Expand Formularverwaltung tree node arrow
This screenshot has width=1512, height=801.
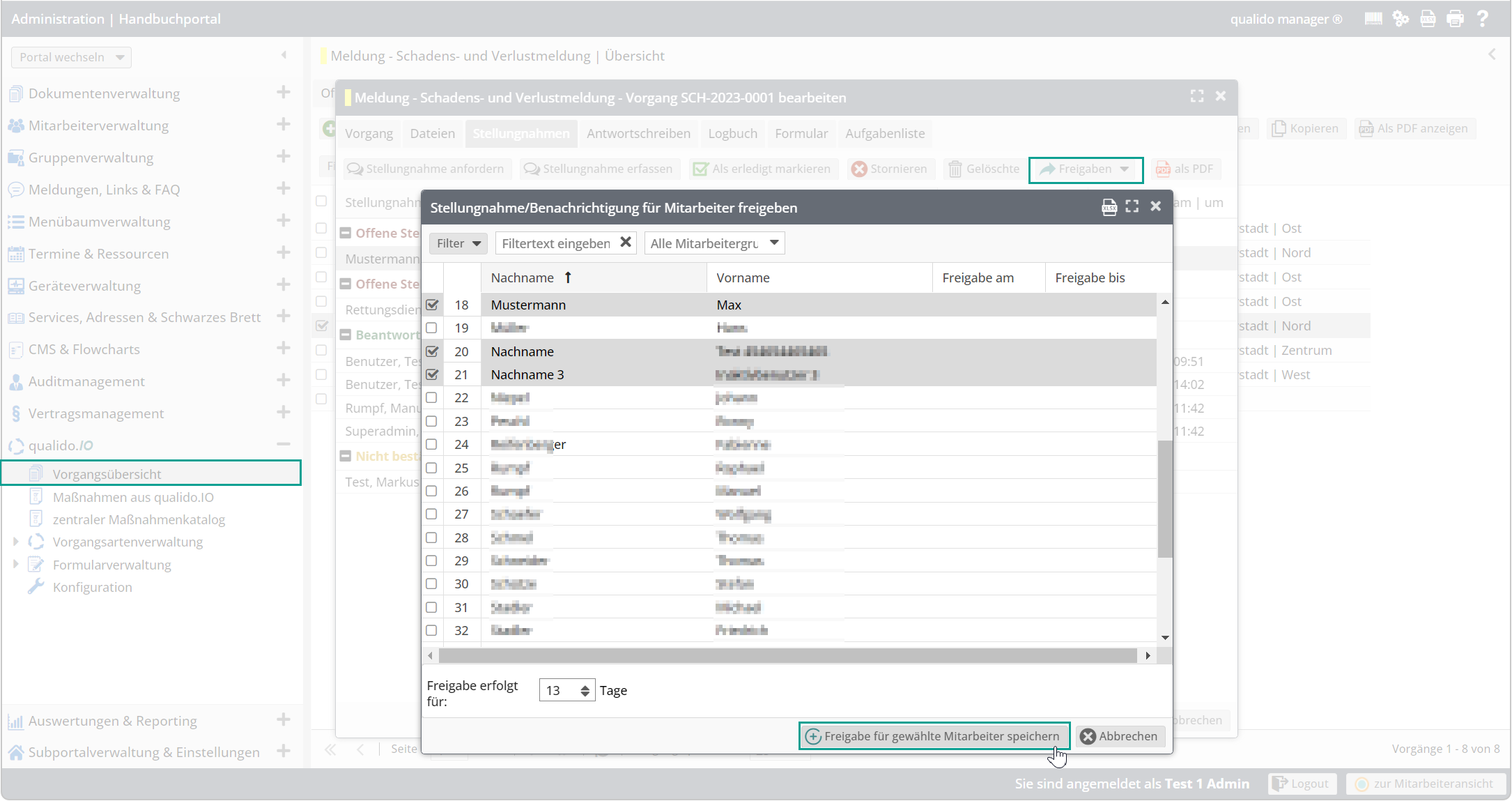[x=15, y=564]
